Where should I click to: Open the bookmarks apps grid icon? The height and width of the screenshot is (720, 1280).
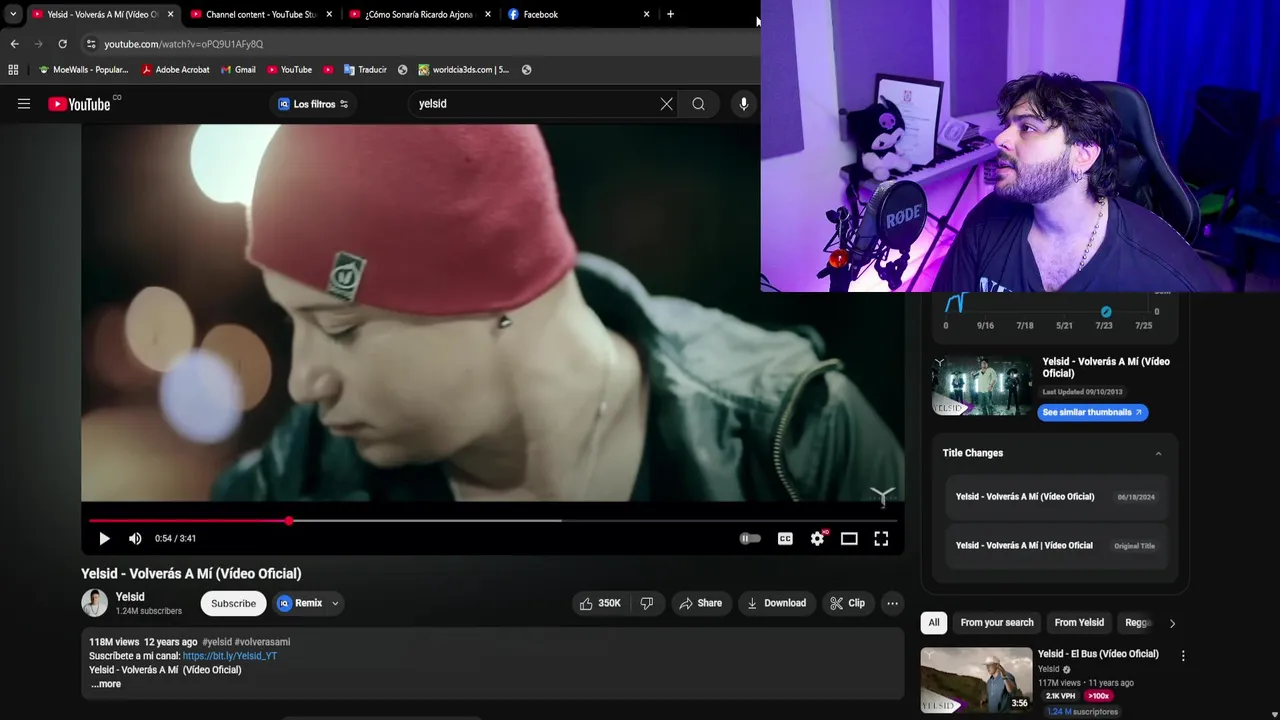click(x=13, y=70)
